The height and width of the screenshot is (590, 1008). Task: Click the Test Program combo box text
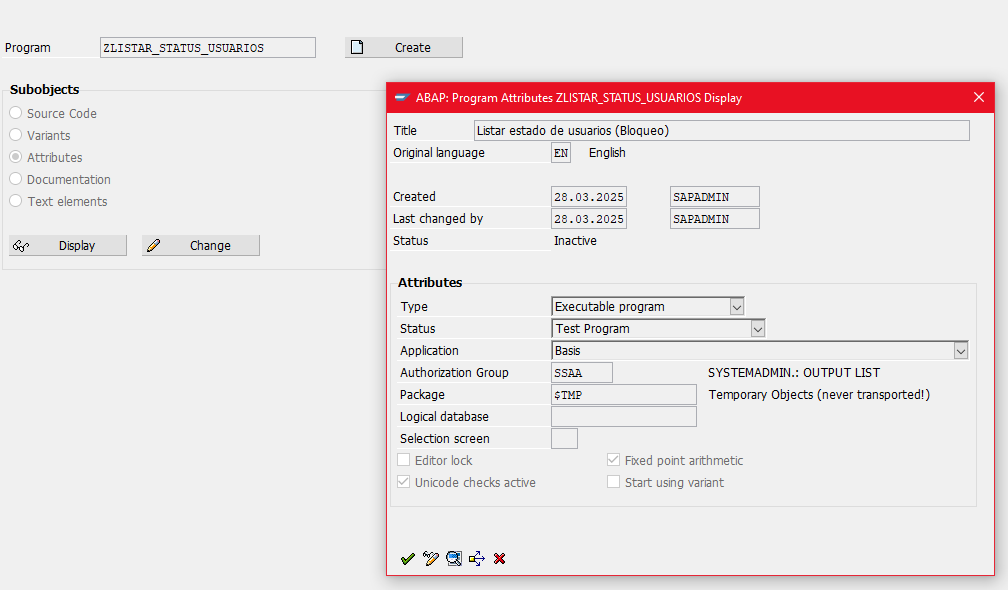point(592,328)
